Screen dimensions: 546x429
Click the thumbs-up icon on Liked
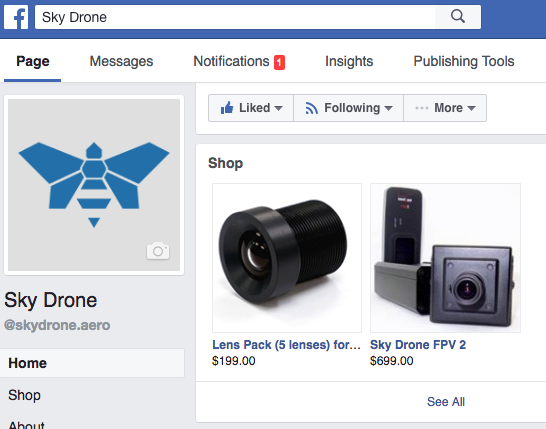point(227,108)
